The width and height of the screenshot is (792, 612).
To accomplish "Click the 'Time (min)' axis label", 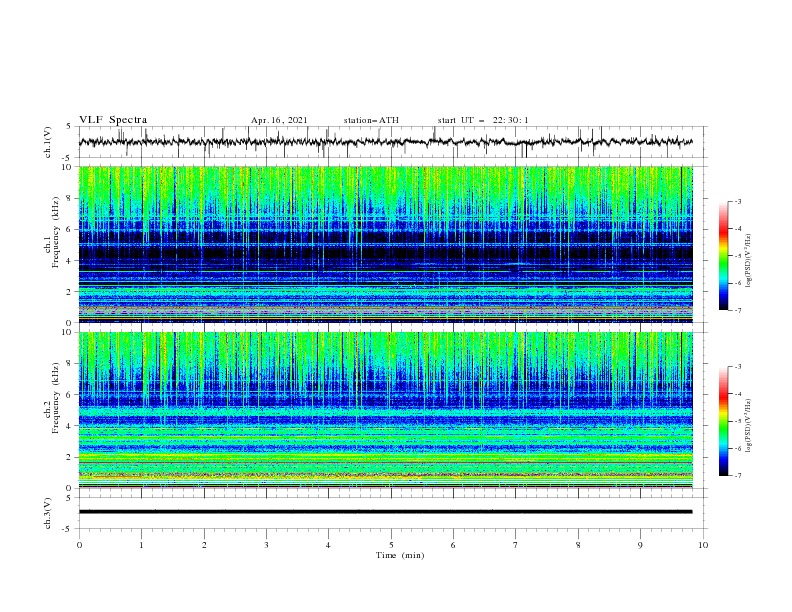I will [x=400, y=555].
